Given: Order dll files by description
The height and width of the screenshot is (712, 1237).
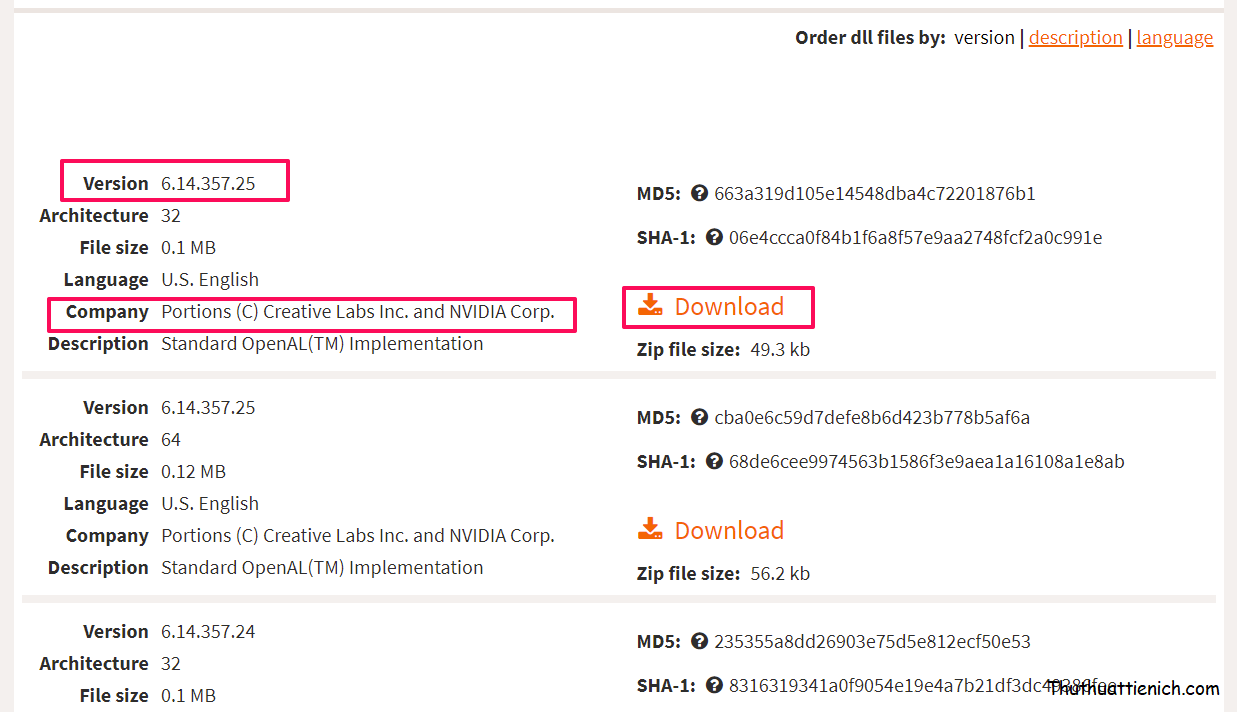Looking at the screenshot, I should (x=1075, y=38).
